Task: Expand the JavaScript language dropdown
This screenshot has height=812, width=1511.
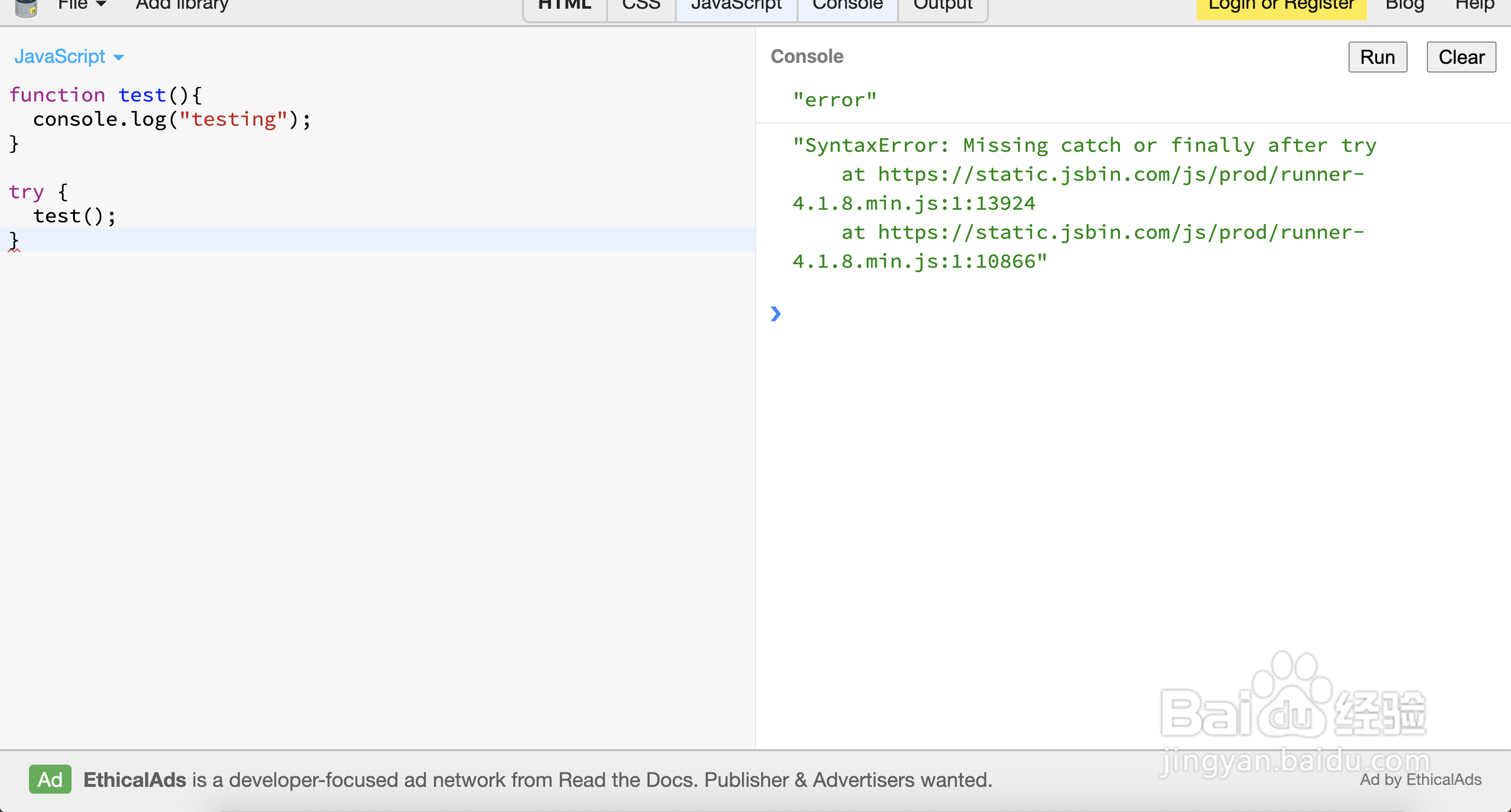Action: click(x=69, y=57)
